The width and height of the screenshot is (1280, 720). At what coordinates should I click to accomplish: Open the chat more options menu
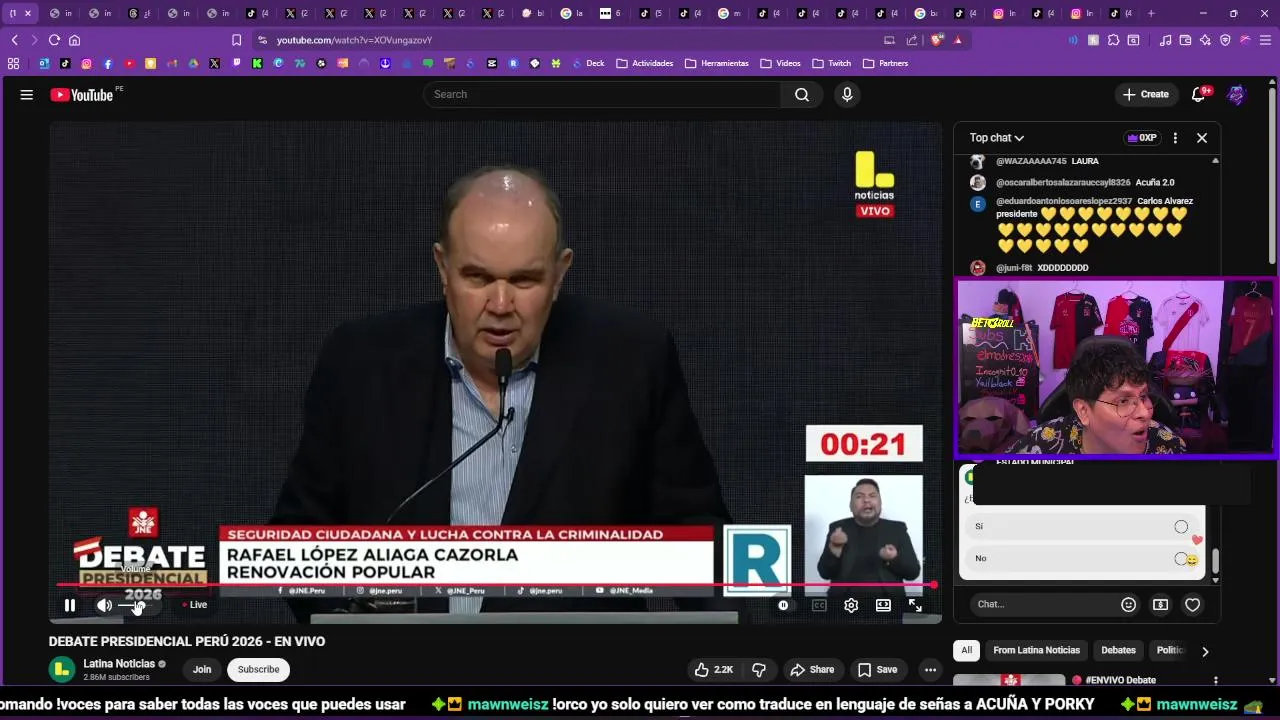pos(1175,138)
